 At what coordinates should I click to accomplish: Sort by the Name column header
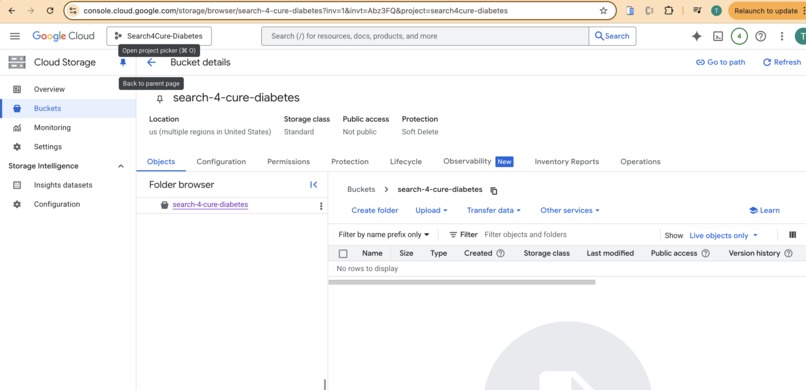(372, 253)
